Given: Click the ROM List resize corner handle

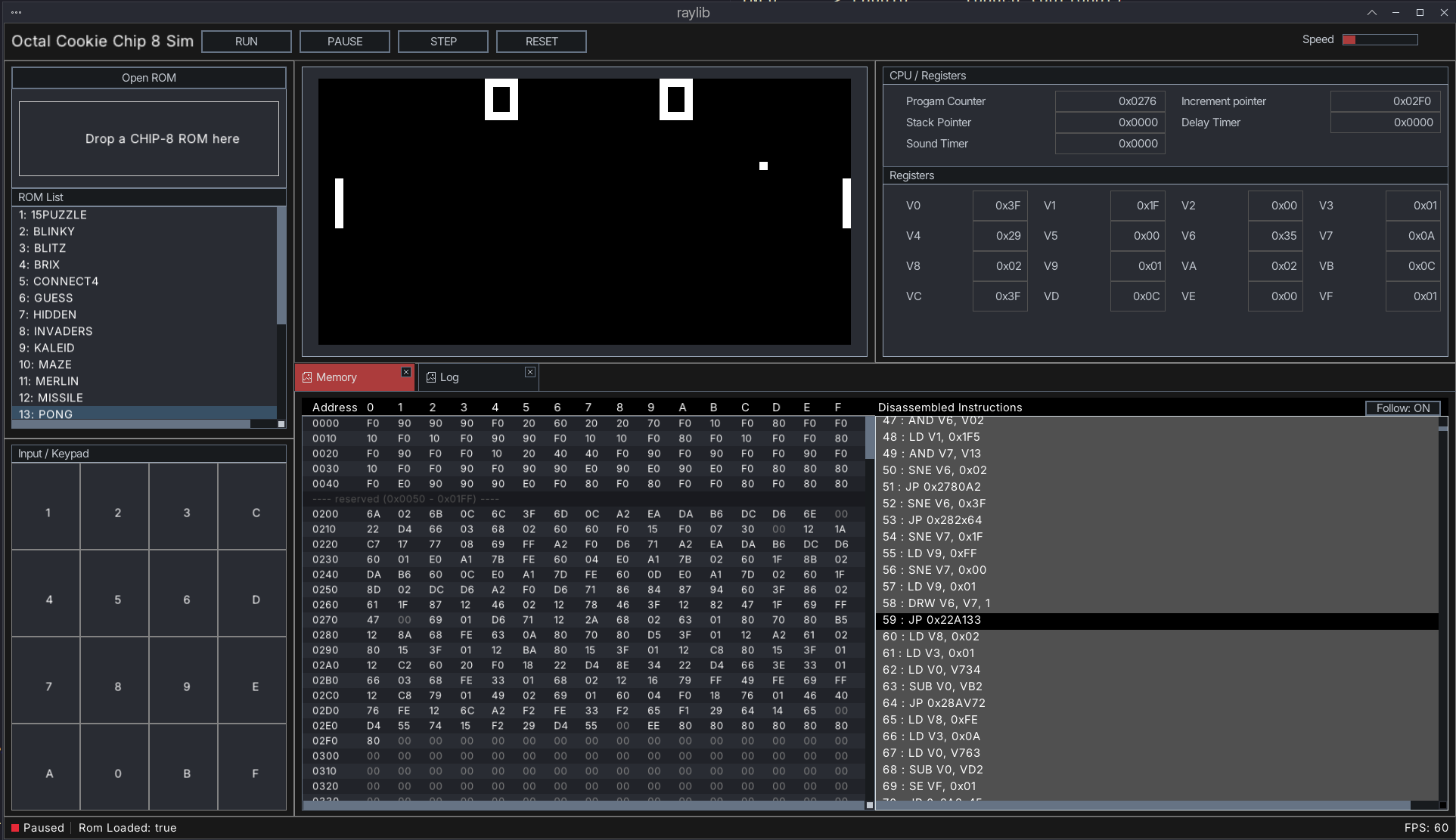Looking at the screenshot, I should pyautogui.click(x=281, y=424).
